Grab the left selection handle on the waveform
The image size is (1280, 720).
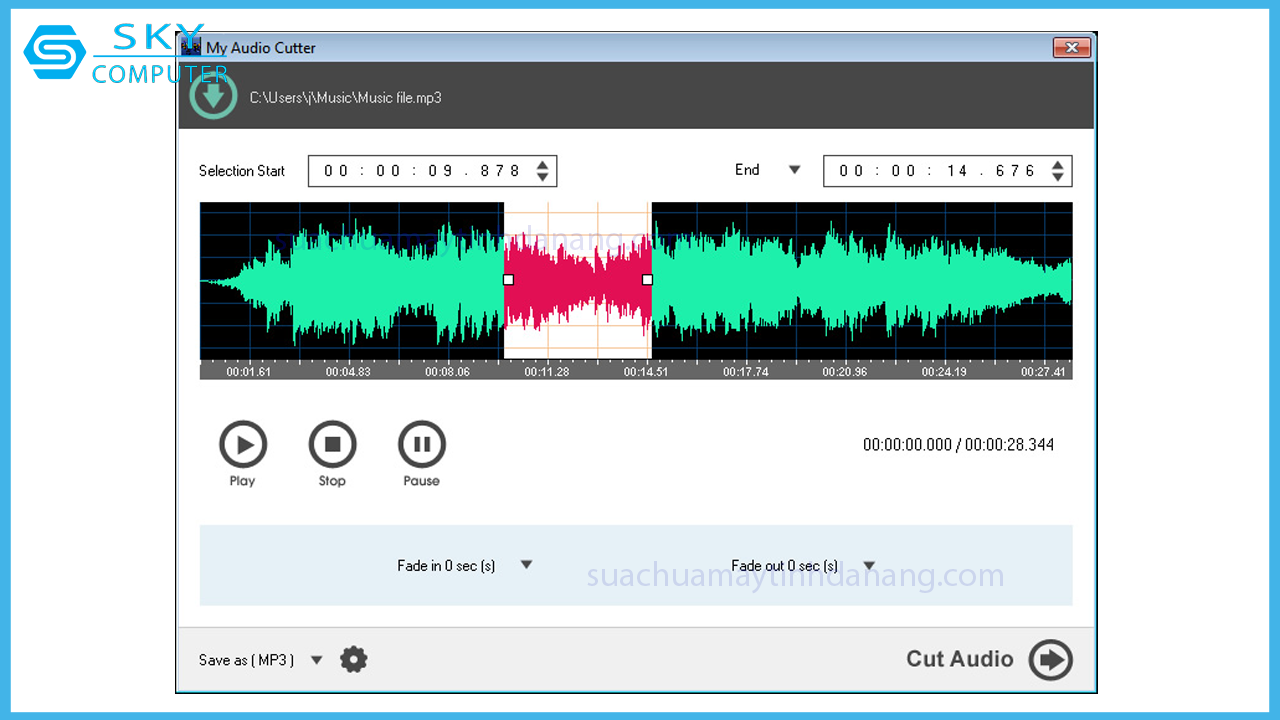pos(508,280)
